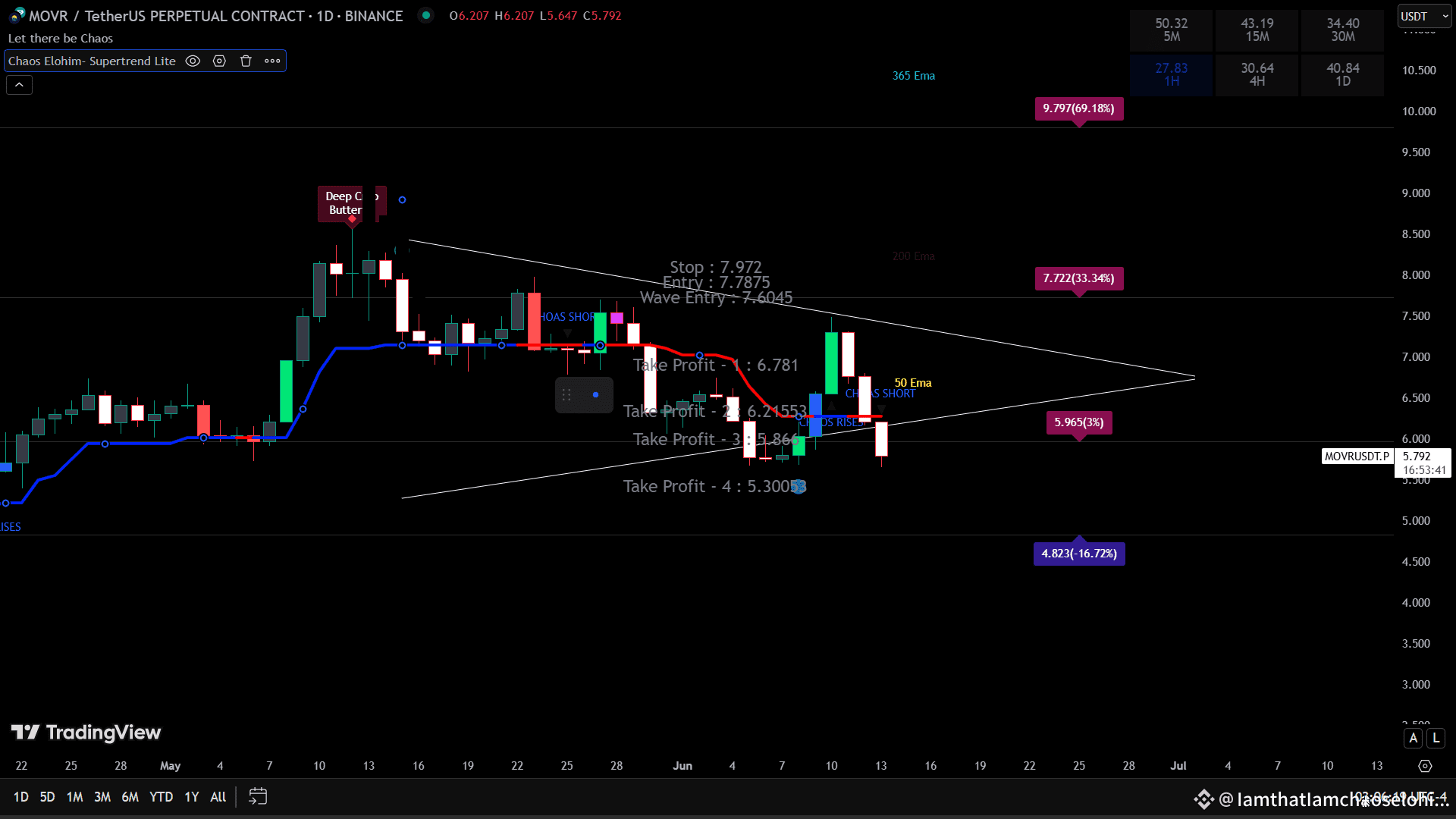Click the Take Profit - 3 text

(716, 439)
